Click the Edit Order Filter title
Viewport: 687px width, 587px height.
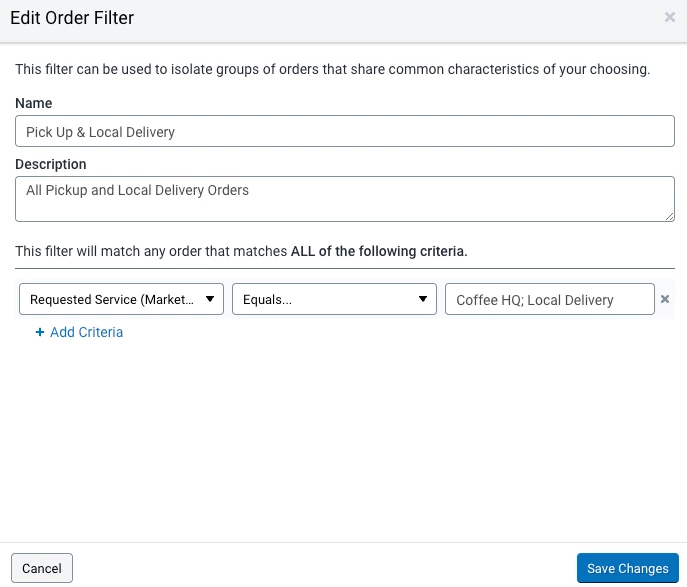tap(72, 18)
